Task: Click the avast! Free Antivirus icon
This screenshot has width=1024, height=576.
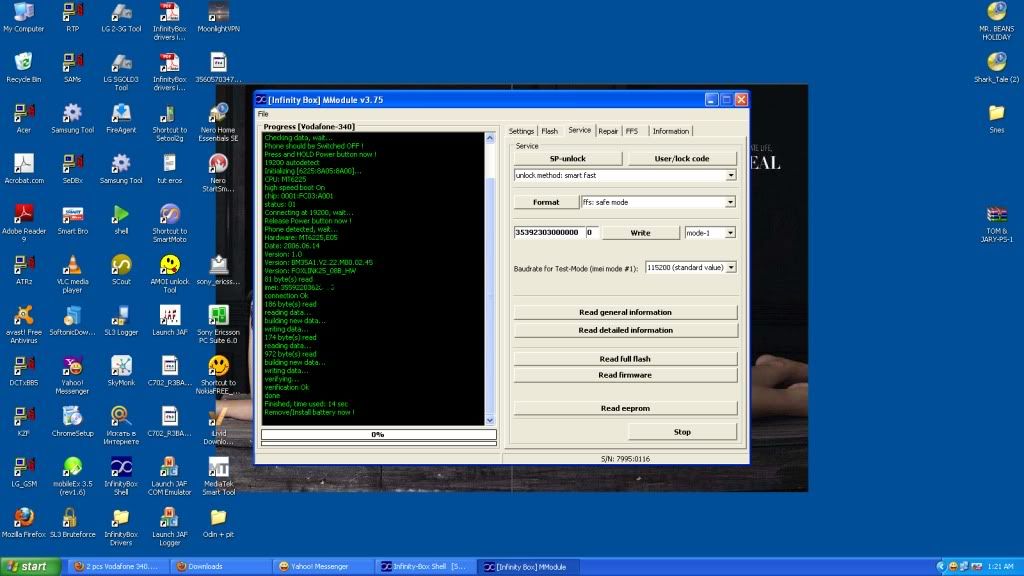Action: [24, 325]
